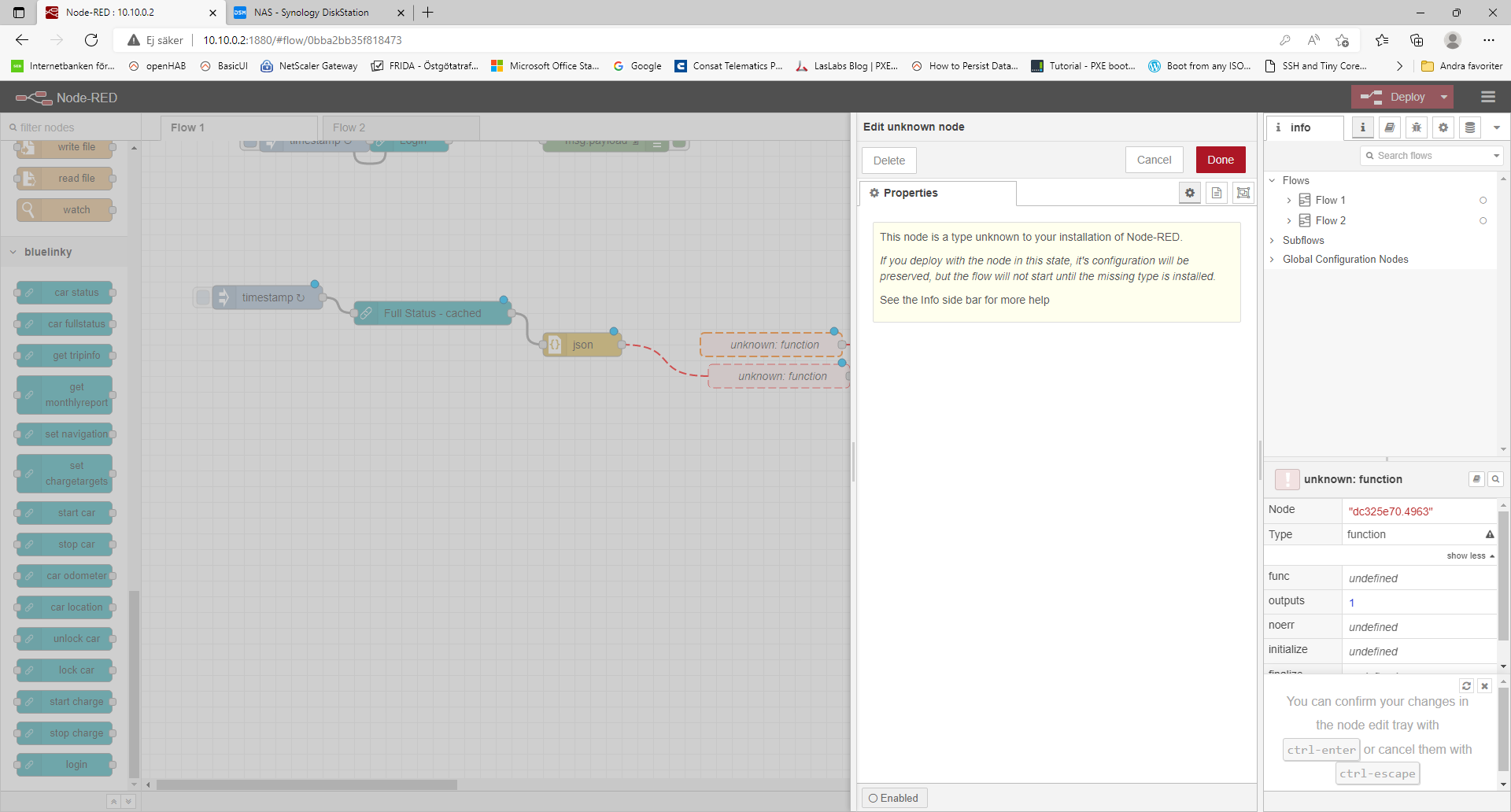This screenshot has width=1511, height=812.
Task: Click the refresh icon in tips box
Action: pos(1466,686)
